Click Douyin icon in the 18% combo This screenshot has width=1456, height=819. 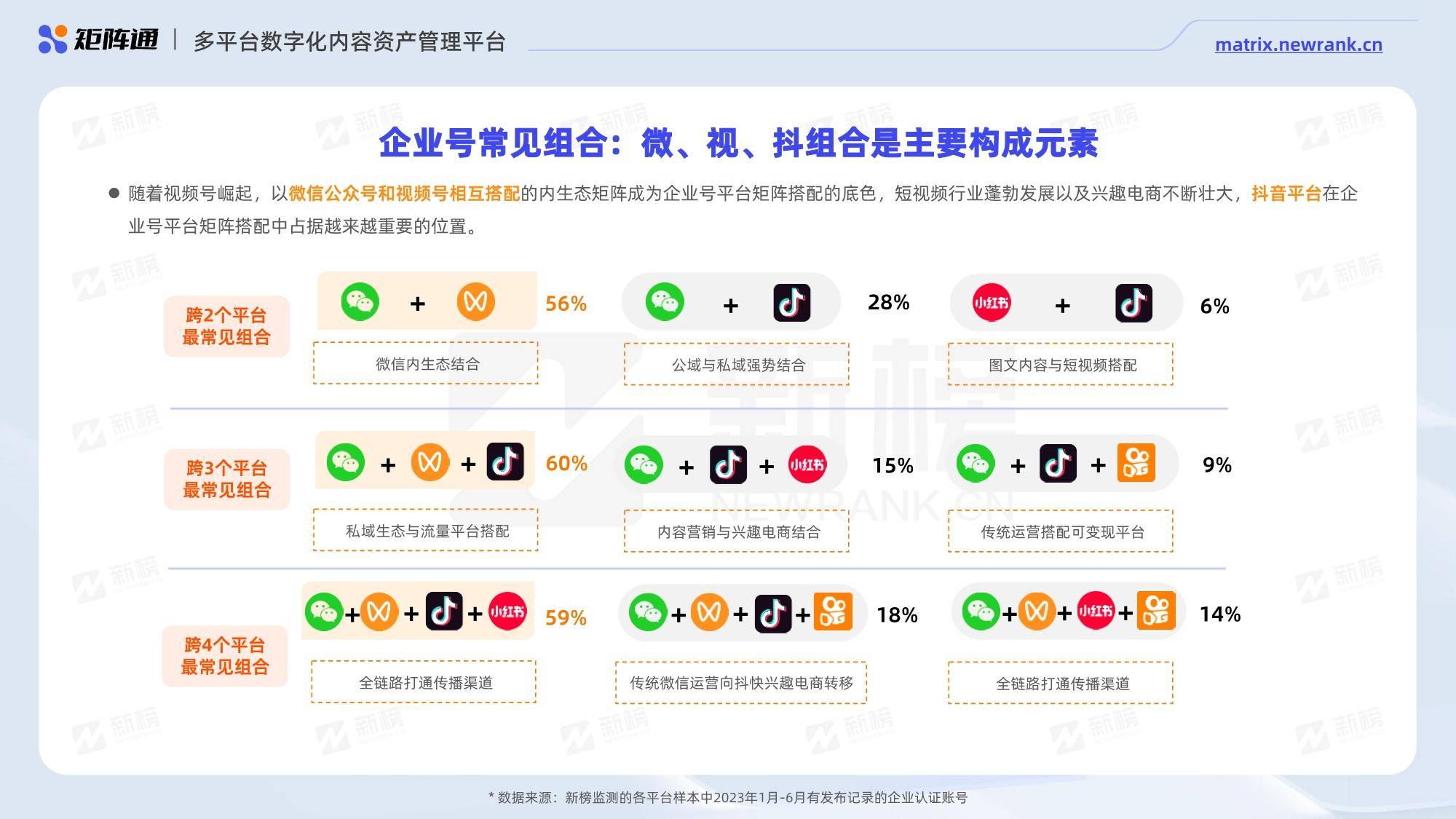point(773,614)
